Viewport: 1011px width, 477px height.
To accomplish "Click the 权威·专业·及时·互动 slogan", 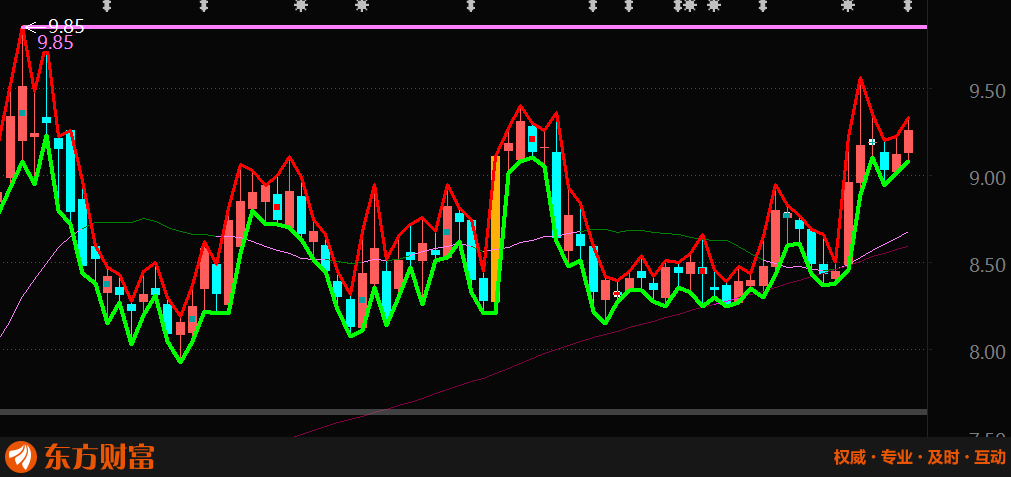I will click(x=919, y=458).
